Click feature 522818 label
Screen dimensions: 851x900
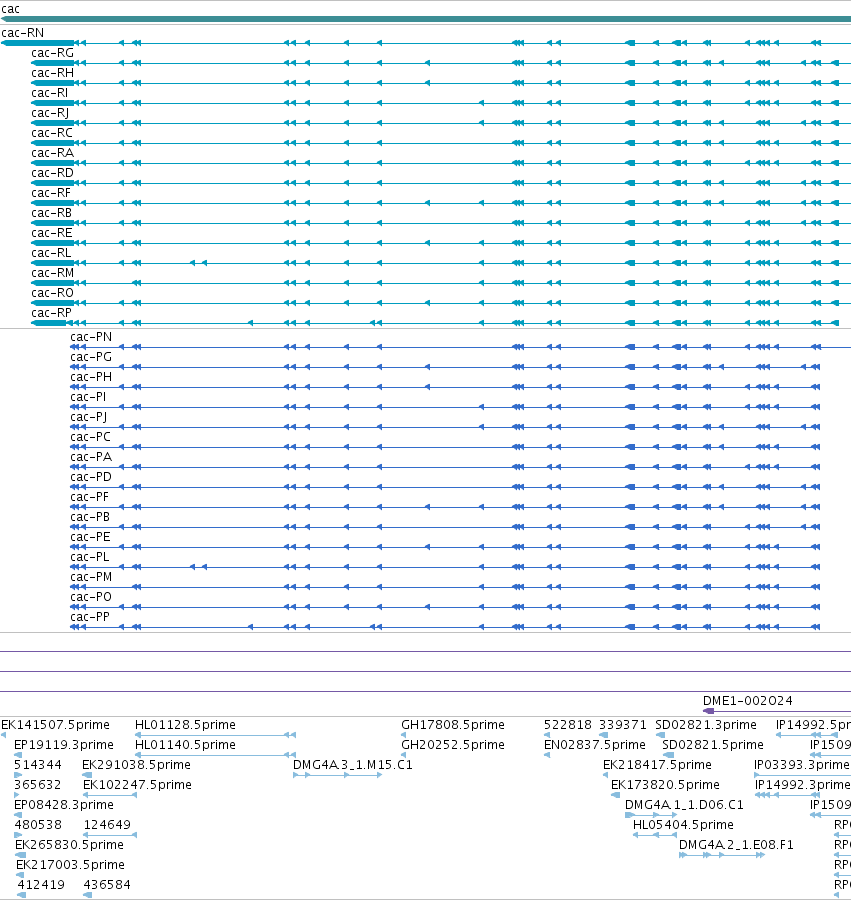pos(568,725)
